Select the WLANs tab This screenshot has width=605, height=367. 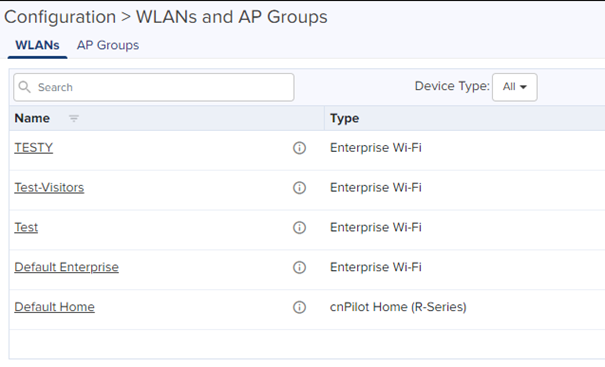pos(37,45)
